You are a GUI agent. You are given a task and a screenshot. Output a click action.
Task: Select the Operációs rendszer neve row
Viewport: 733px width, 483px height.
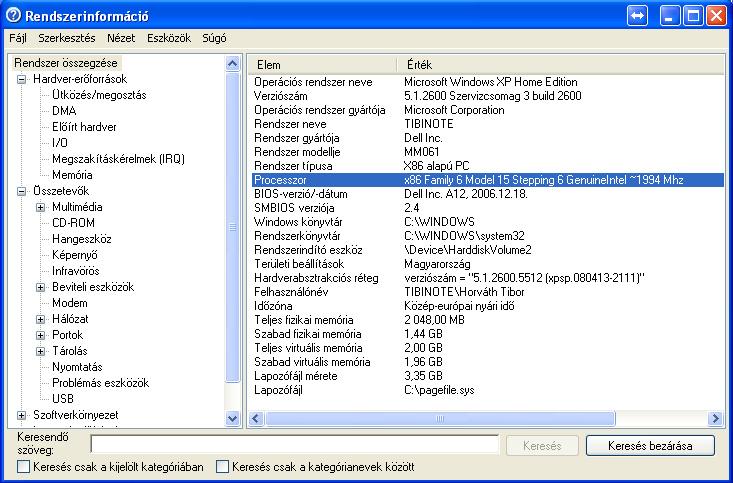pos(488,82)
